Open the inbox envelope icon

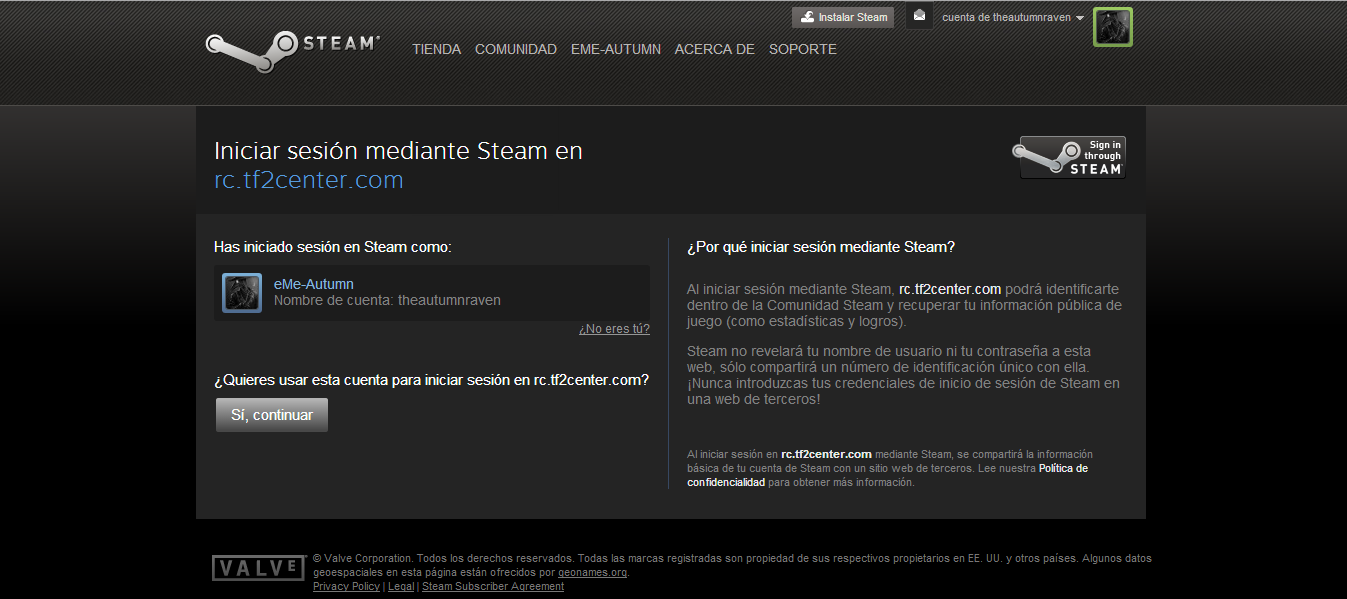(x=919, y=16)
